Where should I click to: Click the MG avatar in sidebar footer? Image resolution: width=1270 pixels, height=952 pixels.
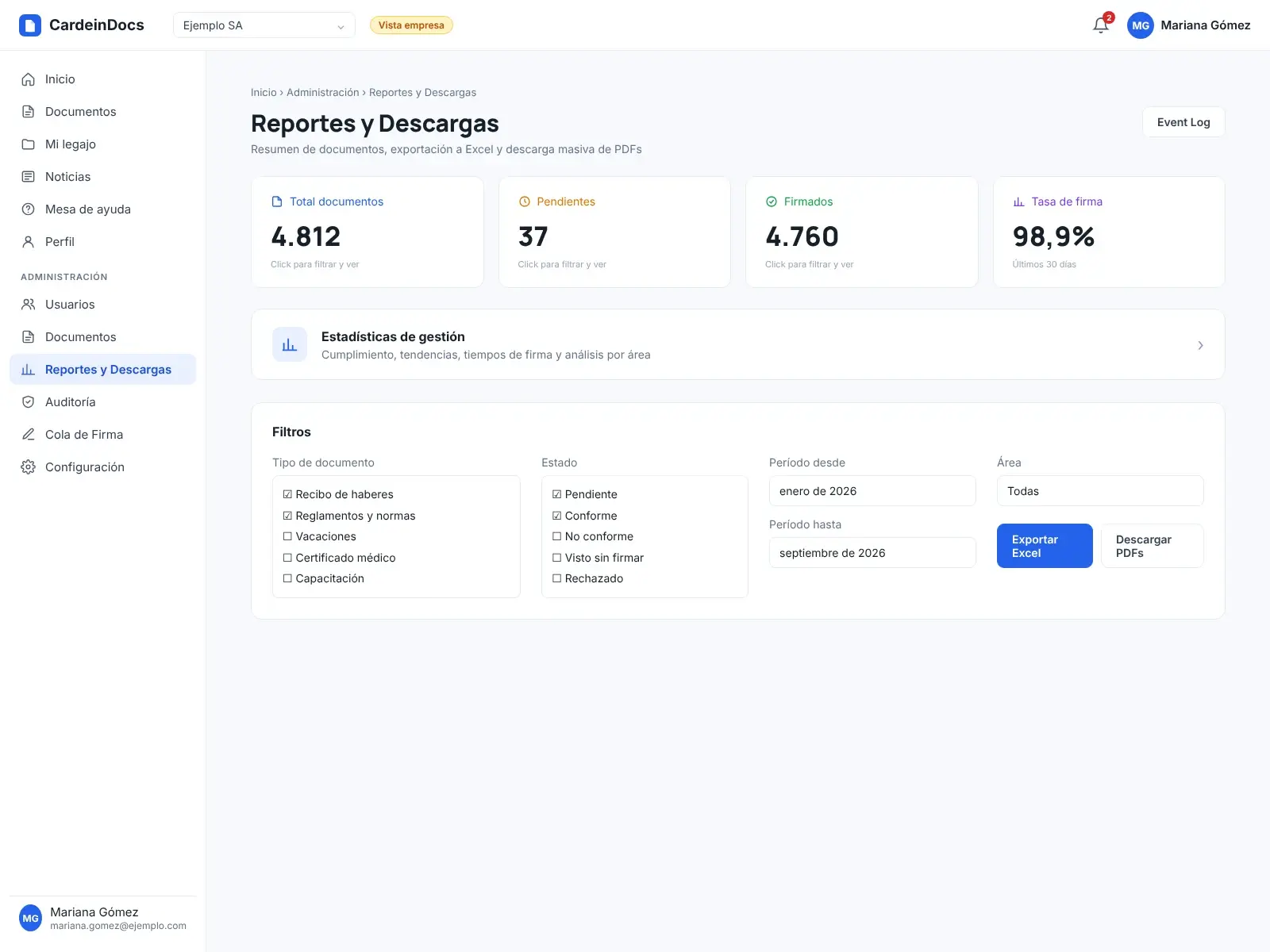click(30, 918)
